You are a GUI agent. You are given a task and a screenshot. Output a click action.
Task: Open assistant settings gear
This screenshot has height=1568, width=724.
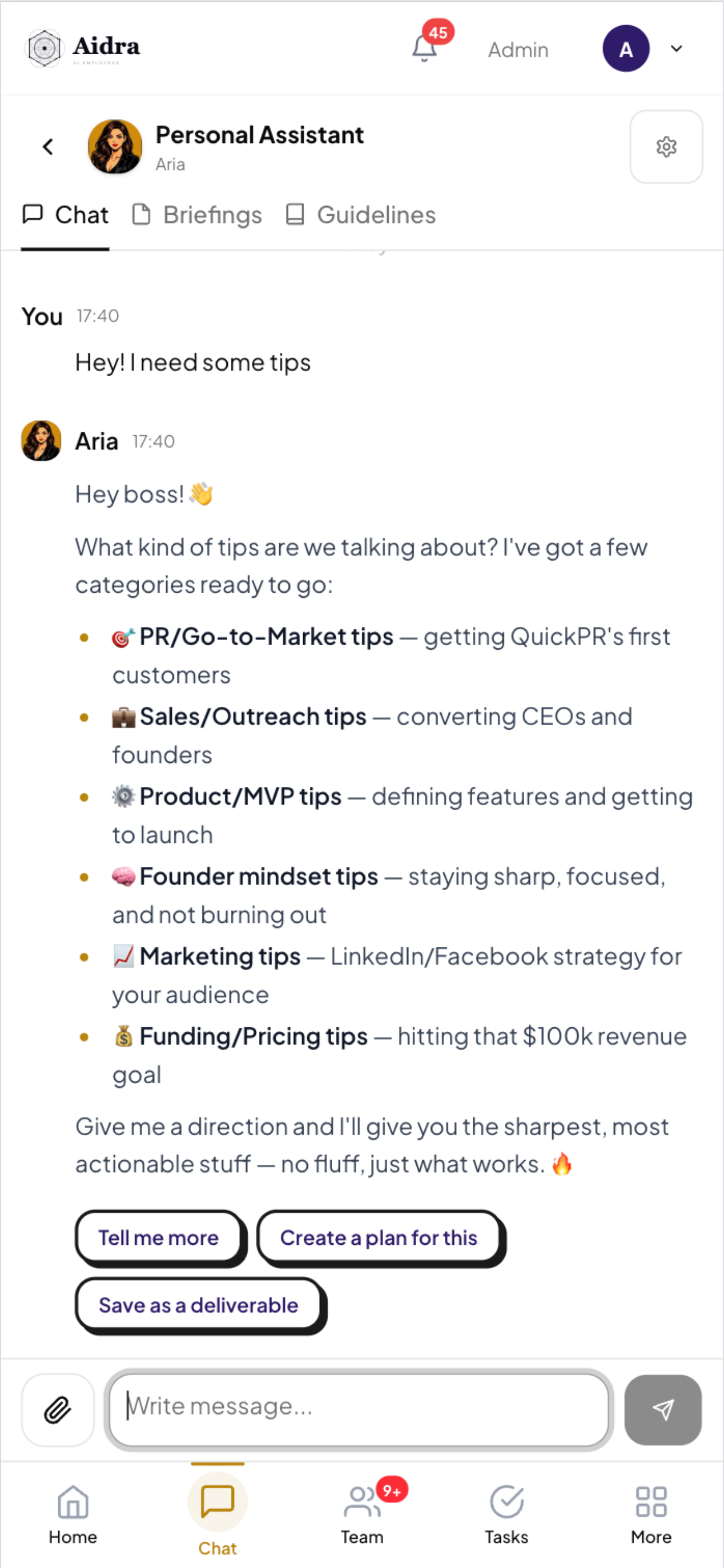click(x=666, y=146)
